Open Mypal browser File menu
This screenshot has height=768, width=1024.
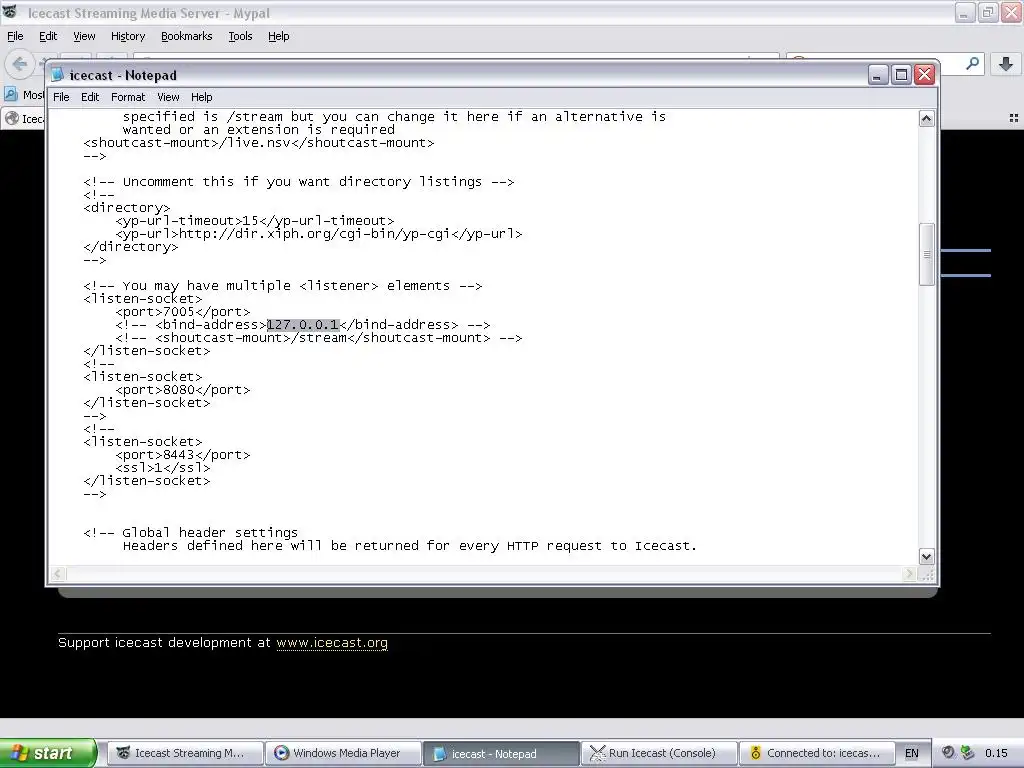click(15, 37)
